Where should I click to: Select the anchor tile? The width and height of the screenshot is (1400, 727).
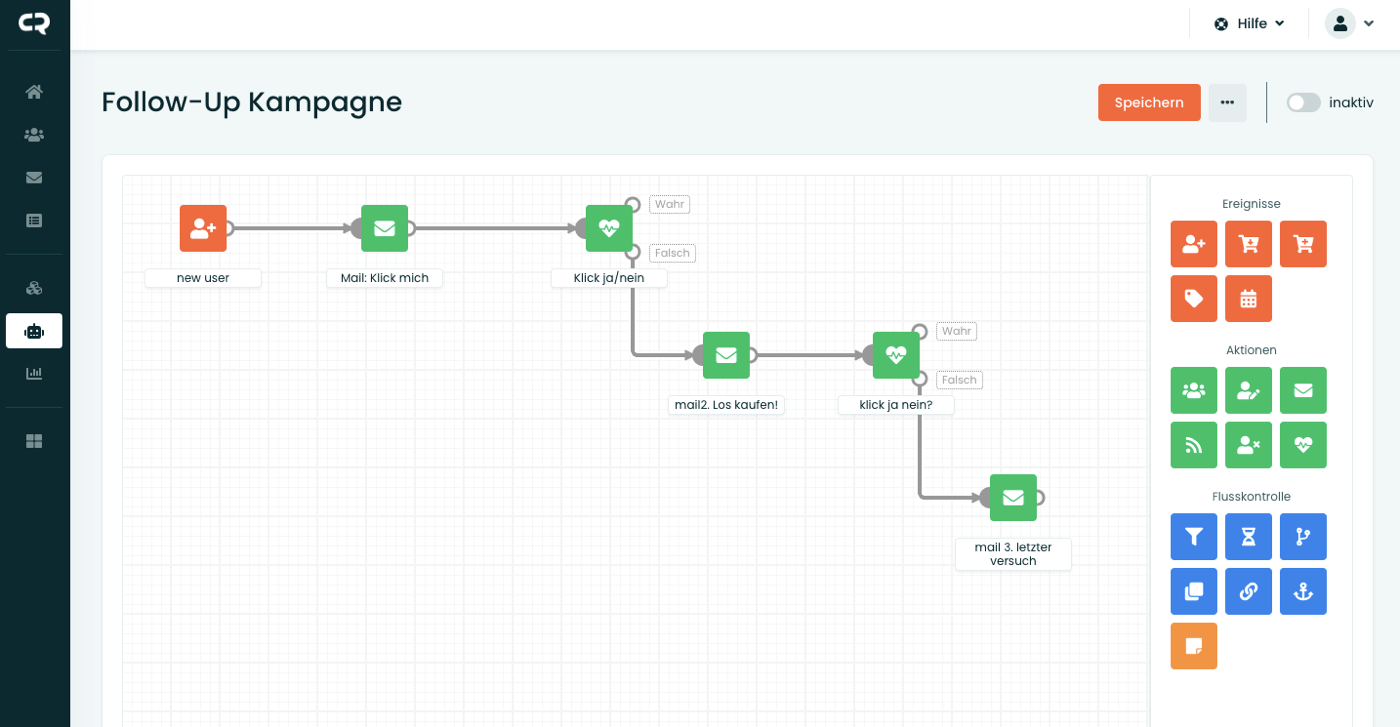1303,591
